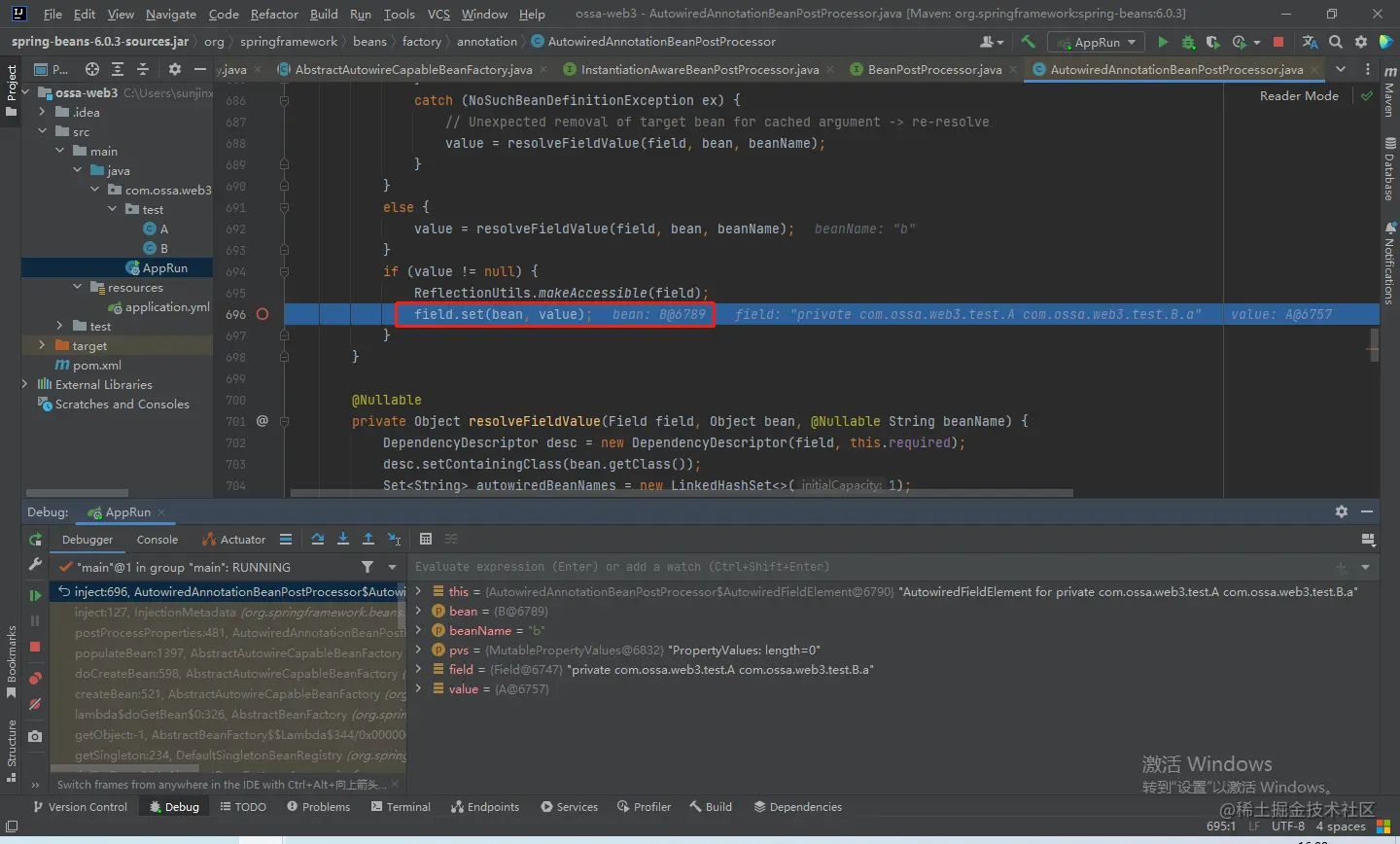Click the camera thread dump icon
1400x844 pixels.
pyautogui.click(x=35, y=736)
